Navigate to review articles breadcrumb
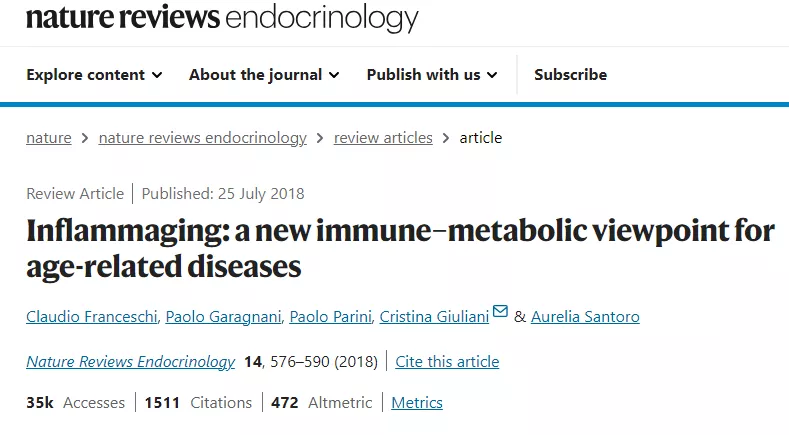 383,137
